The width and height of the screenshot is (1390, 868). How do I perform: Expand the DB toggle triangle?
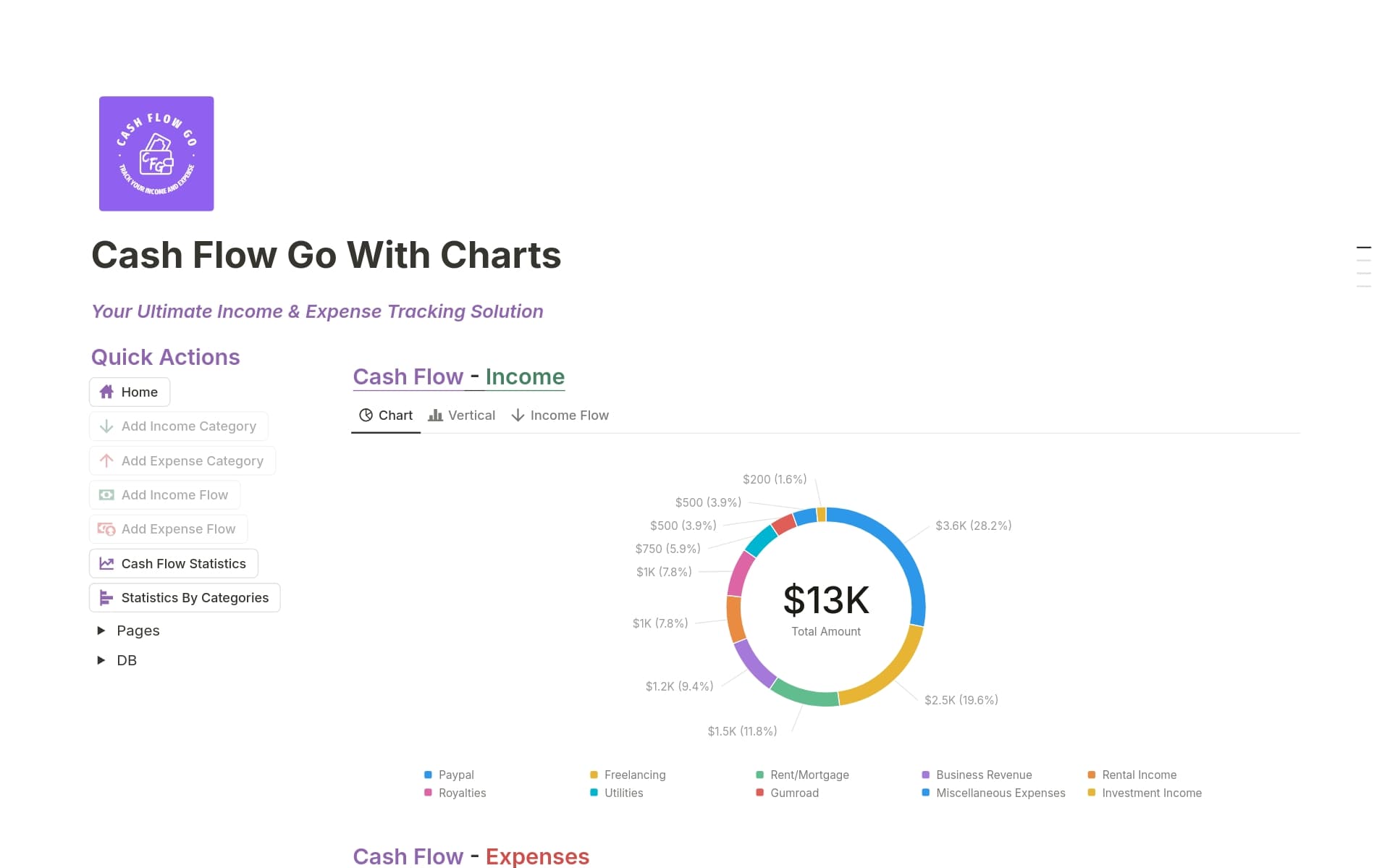(101, 660)
